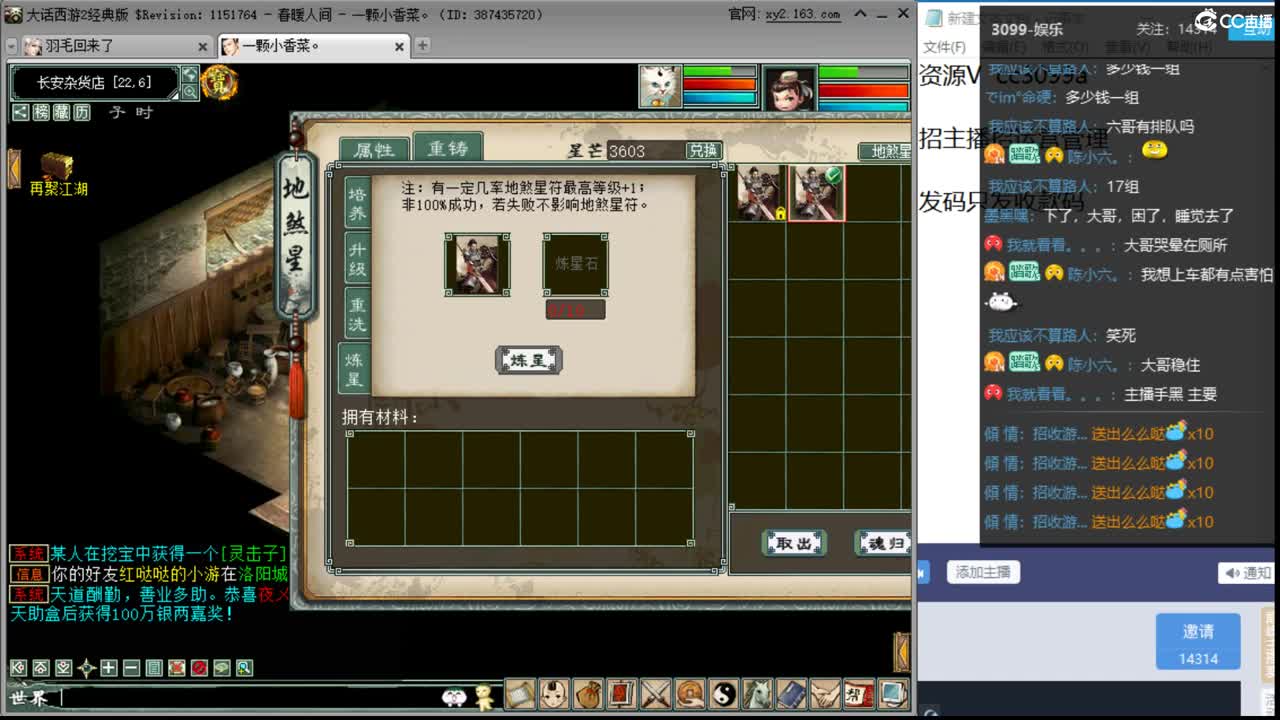The height and width of the screenshot is (720, 1280).
Task: Click the 取出 button
Action: 794,543
